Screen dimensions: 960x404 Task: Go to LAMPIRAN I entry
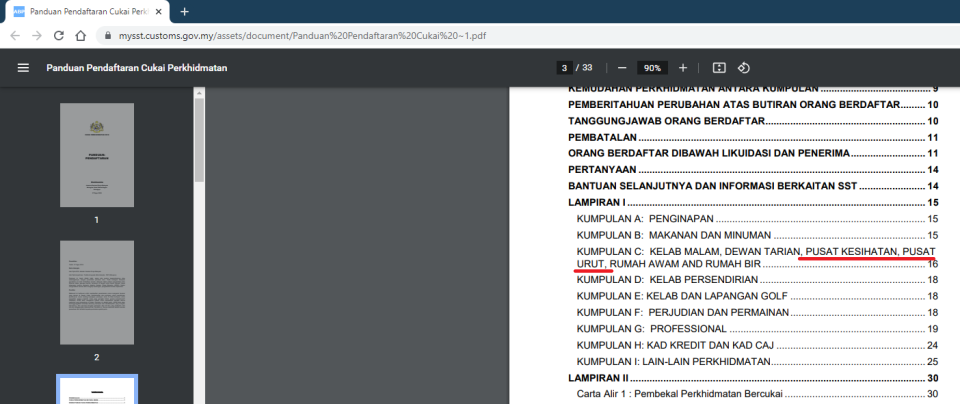coord(754,203)
